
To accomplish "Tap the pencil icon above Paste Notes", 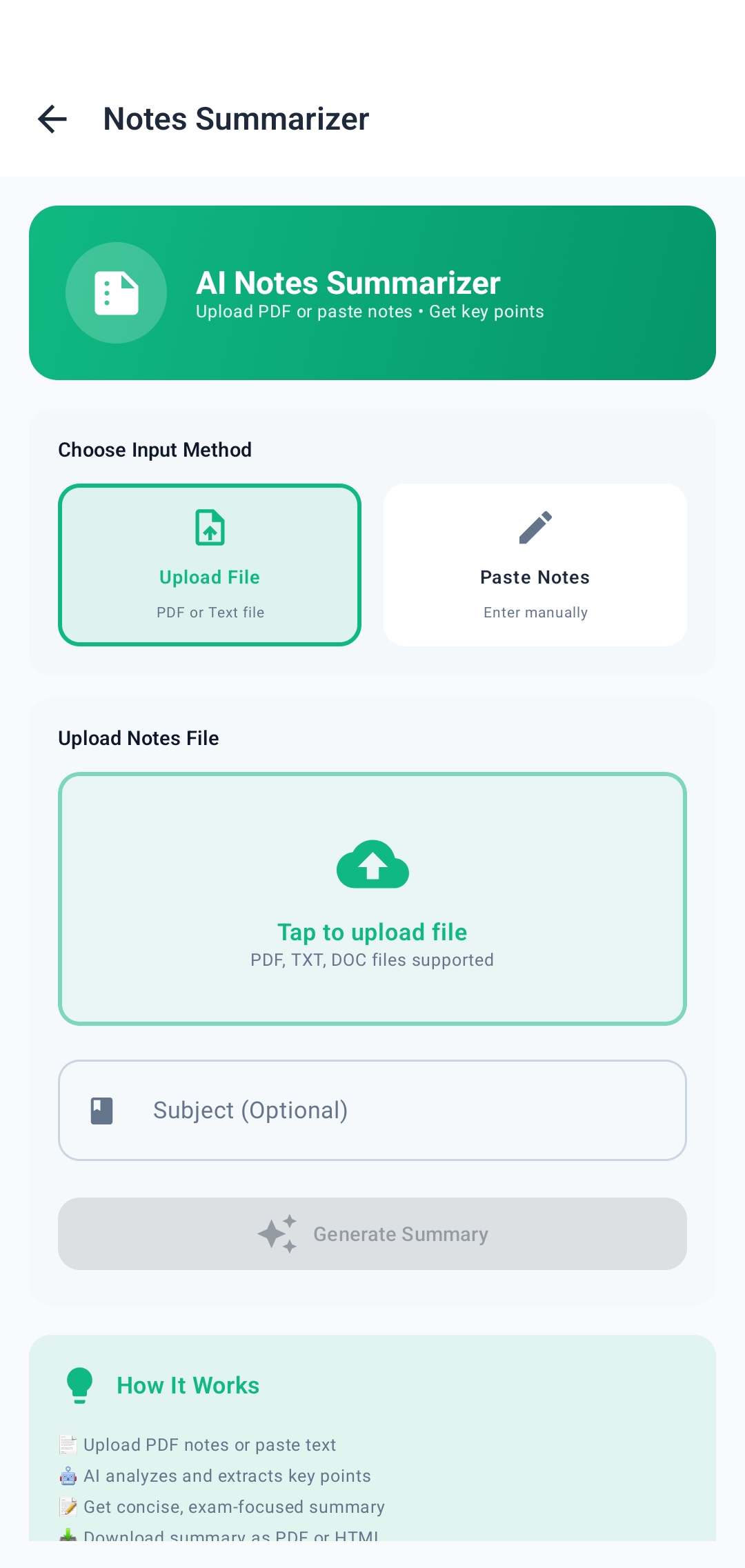I will click(x=535, y=528).
